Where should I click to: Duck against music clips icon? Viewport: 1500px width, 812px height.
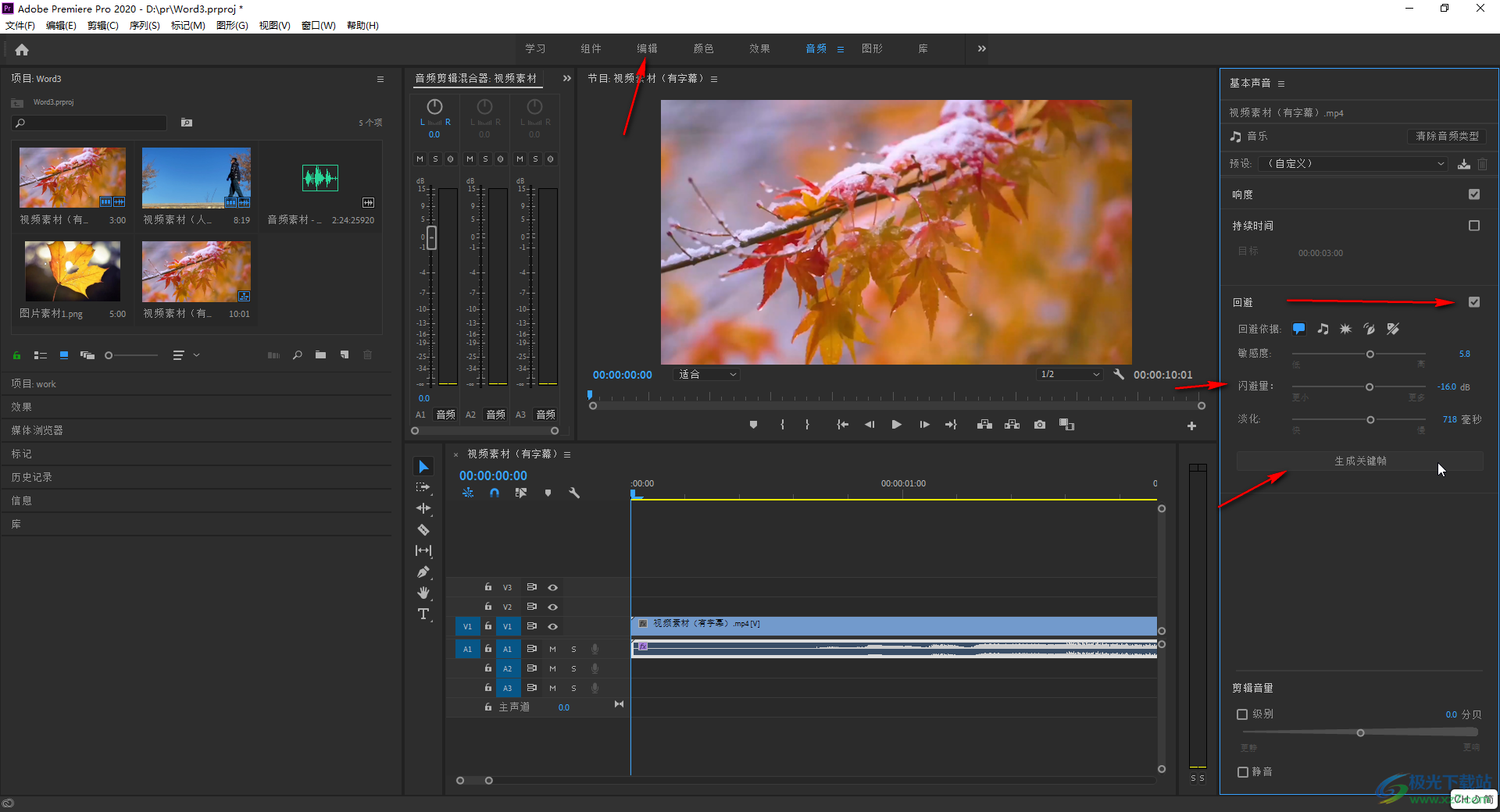[1323, 329]
